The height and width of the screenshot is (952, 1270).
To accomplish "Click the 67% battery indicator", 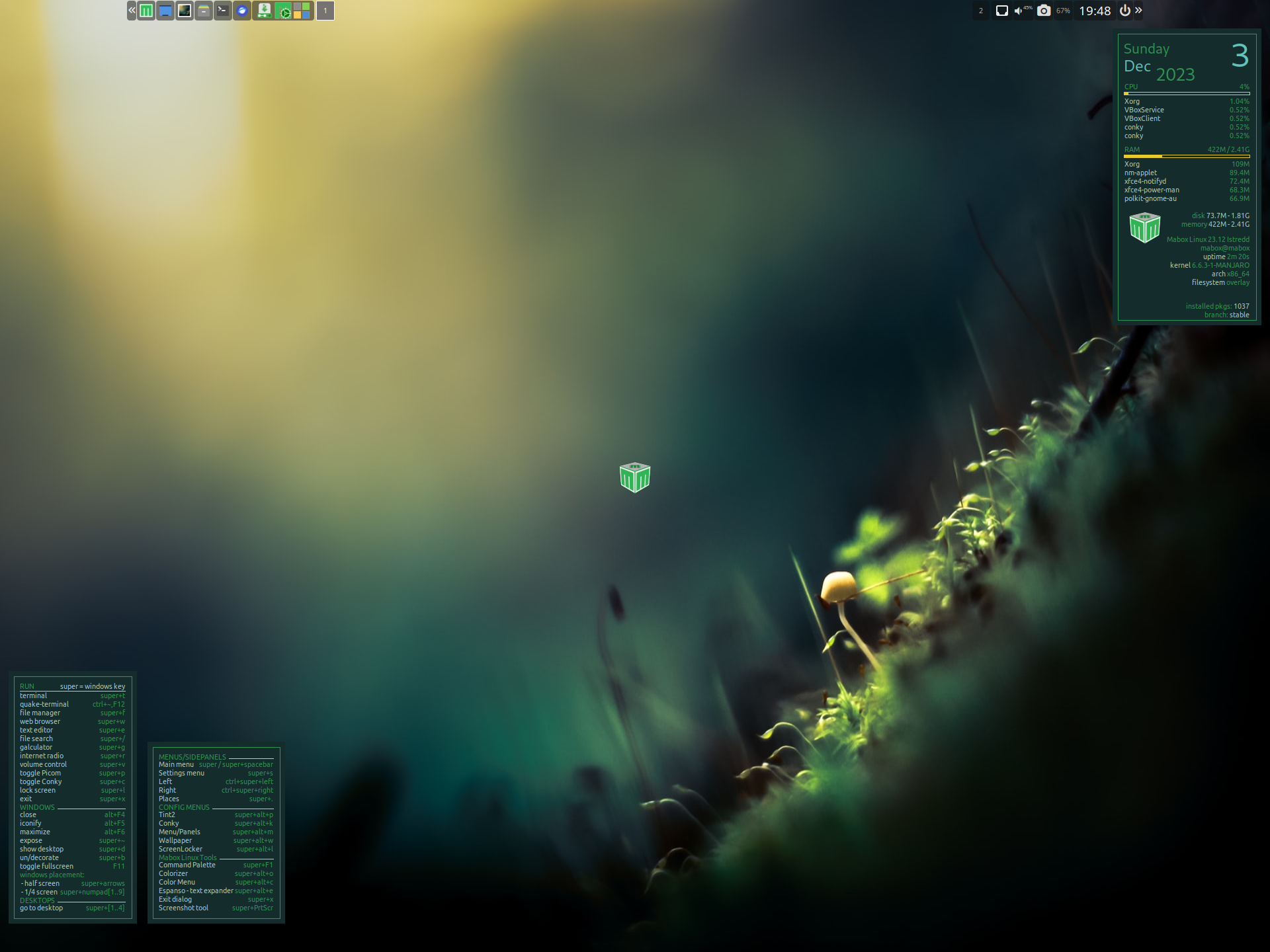I will click(1063, 11).
